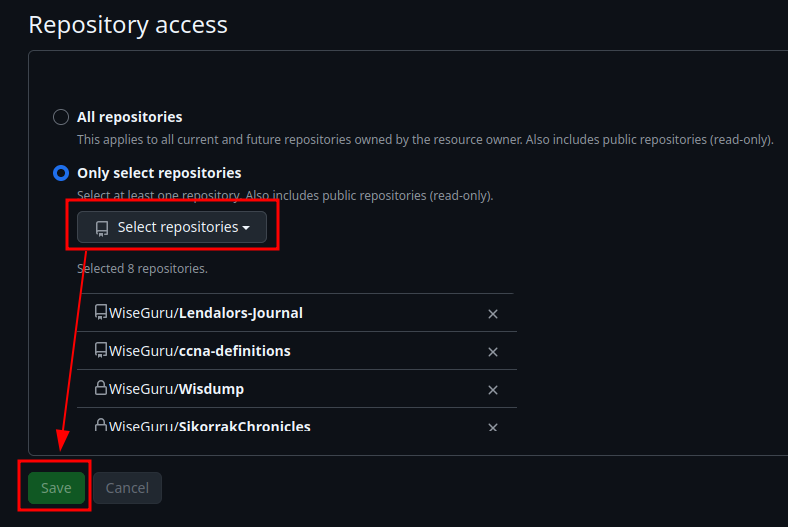Remove WiseGuru/SikorrakChronicles with its X icon
Image resolution: width=788 pixels, height=527 pixels.
pyautogui.click(x=492, y=427)
